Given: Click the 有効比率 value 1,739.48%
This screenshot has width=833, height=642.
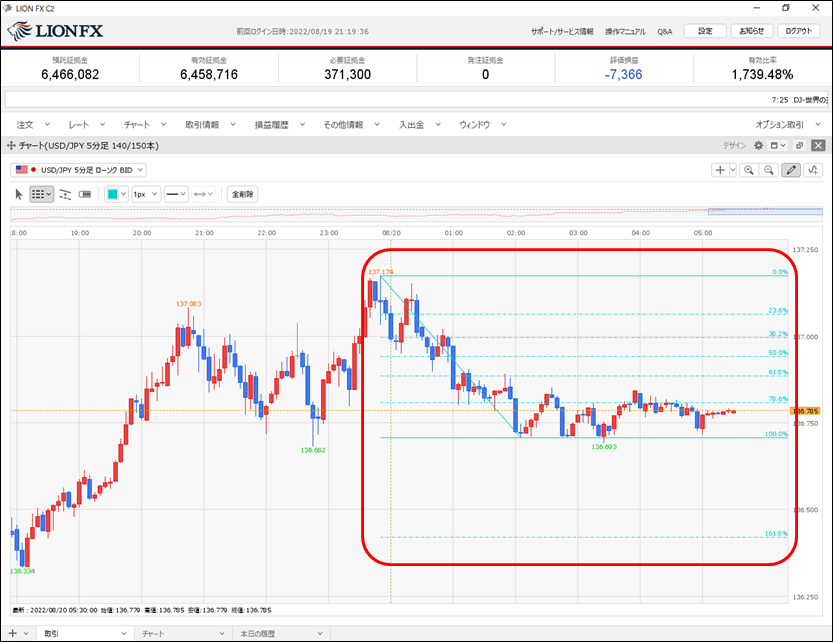Looking at the screenshot, I should click(762, 75).
